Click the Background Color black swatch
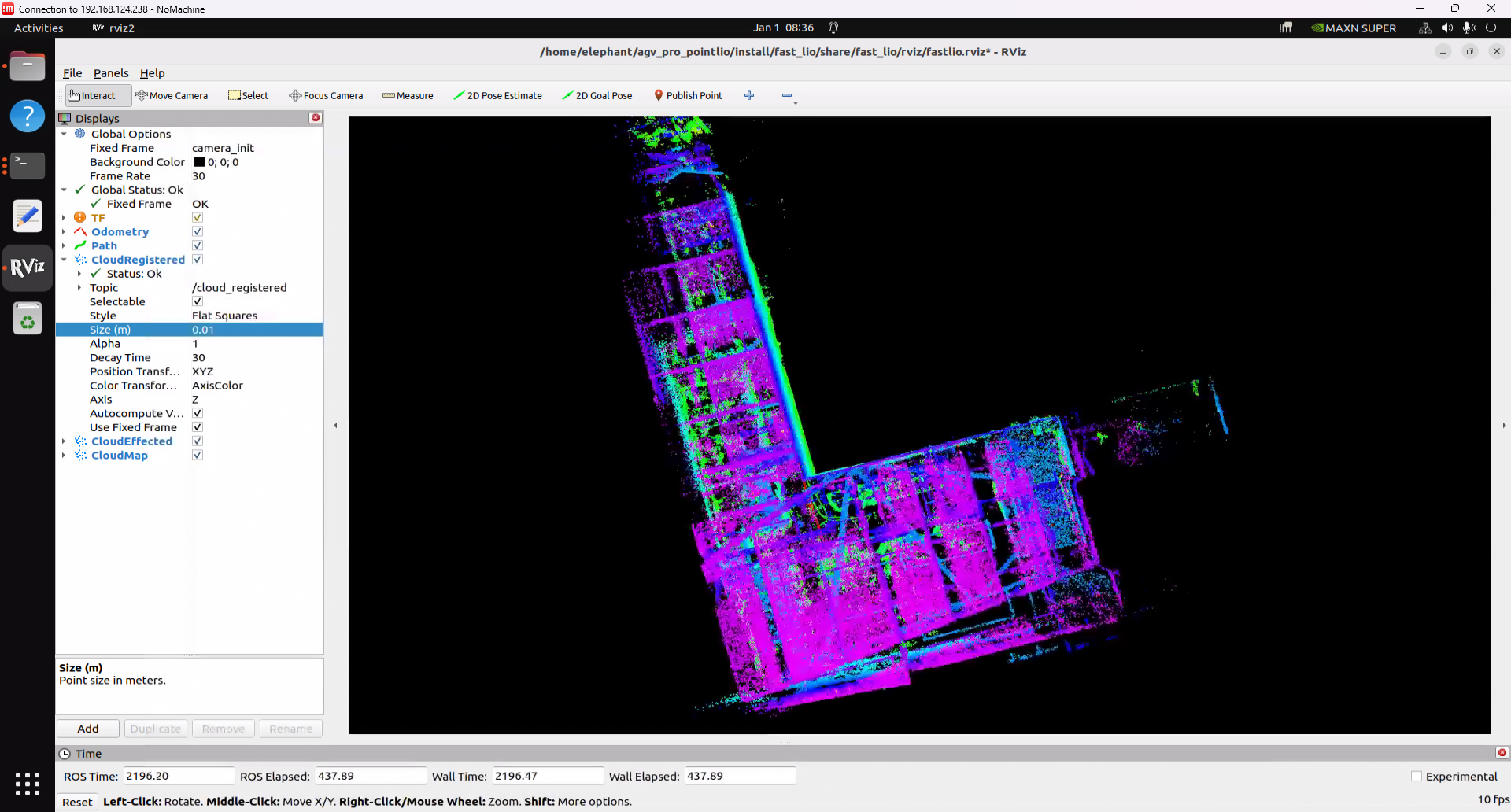The width and height of the screenshot is (1511, 812). tap(199, 162)
